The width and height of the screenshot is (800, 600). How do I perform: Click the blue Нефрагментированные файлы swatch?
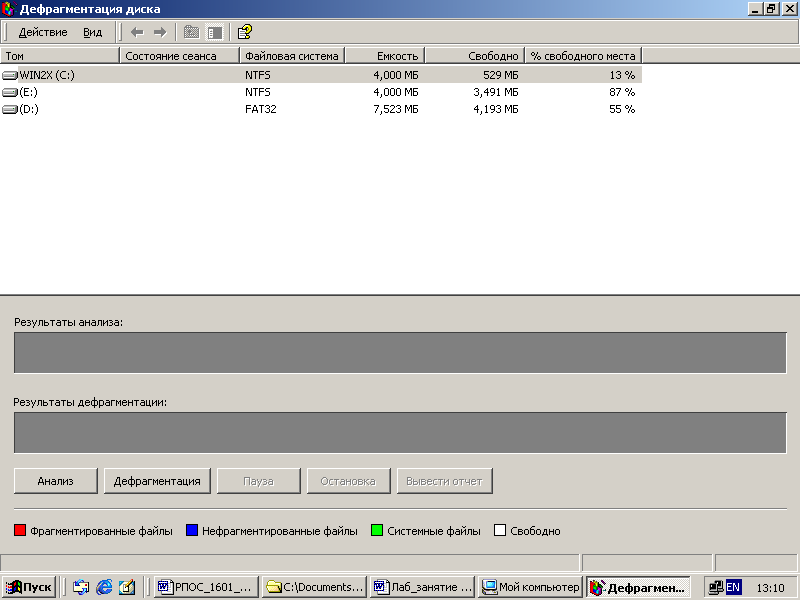coord(192,530)
